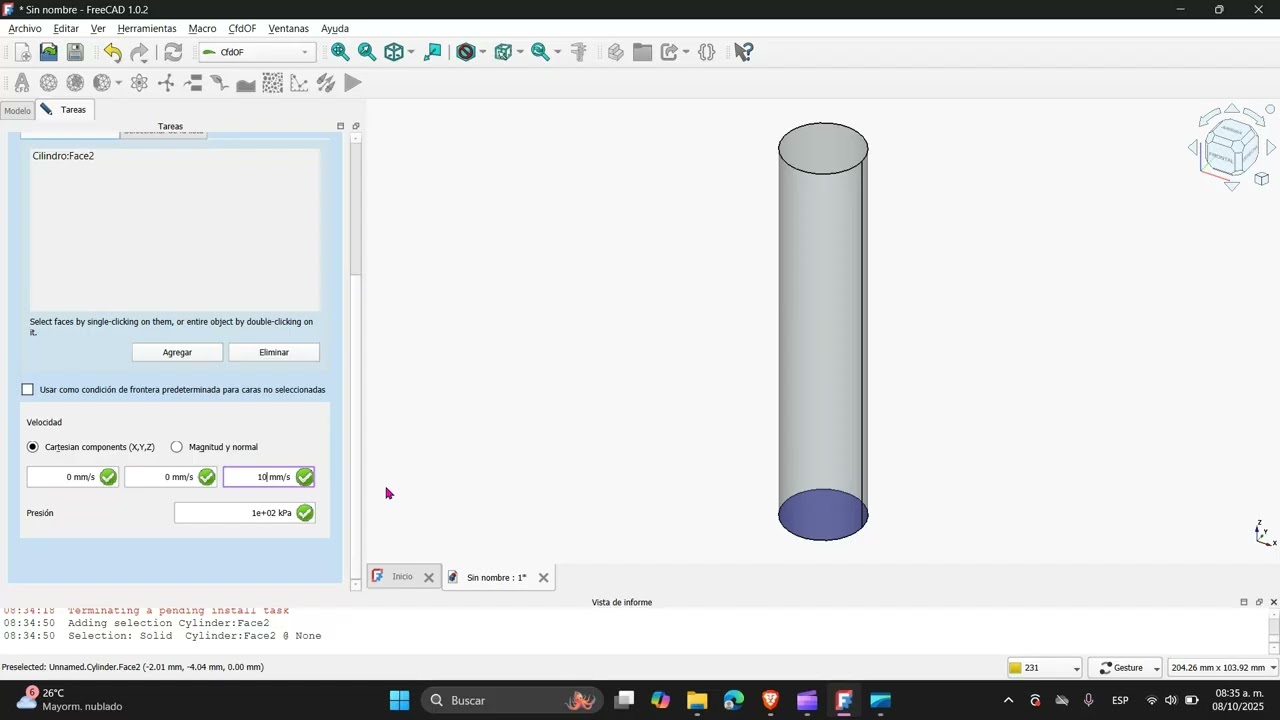
Task: Open the dimensions dropdown in status bar
Action: [x=1221, y=668]
